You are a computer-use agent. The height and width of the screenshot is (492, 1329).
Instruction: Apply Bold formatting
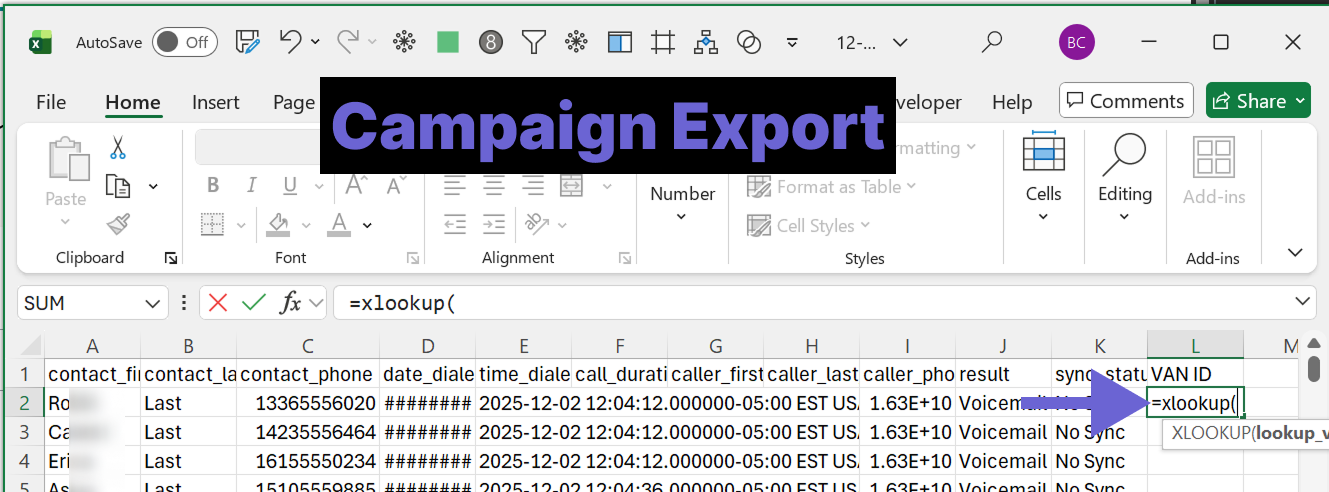pyautogui.click(x=213, y=186)
